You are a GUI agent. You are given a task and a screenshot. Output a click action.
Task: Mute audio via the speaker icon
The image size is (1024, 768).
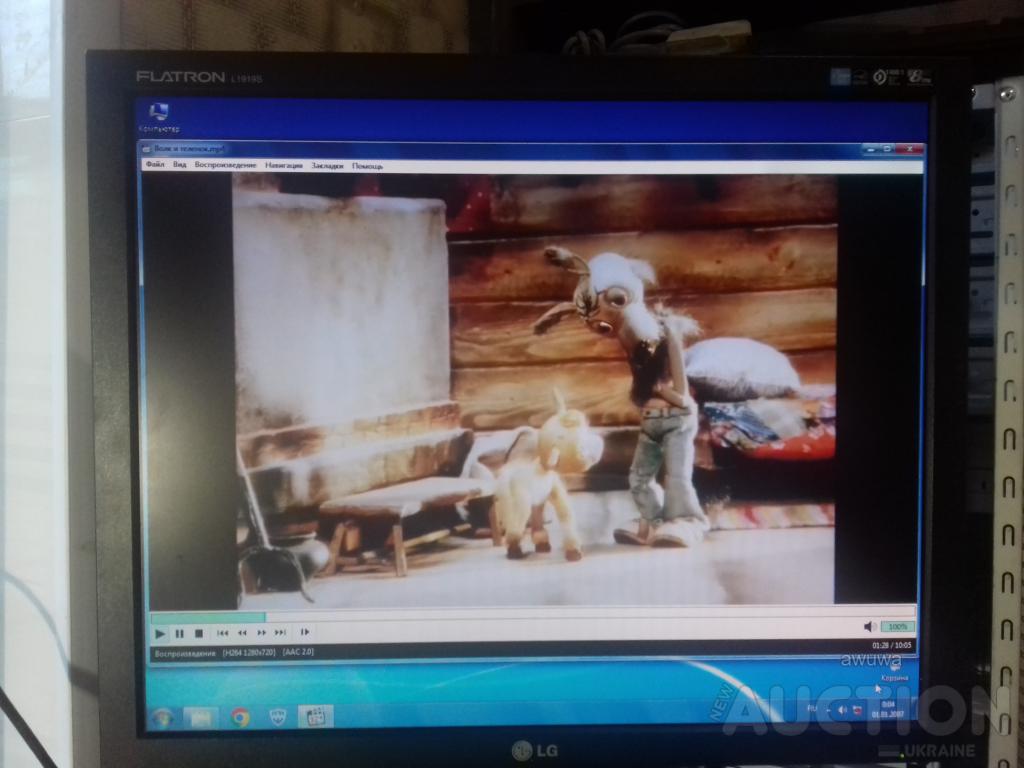pyautogui.click(x=869, y=627)
